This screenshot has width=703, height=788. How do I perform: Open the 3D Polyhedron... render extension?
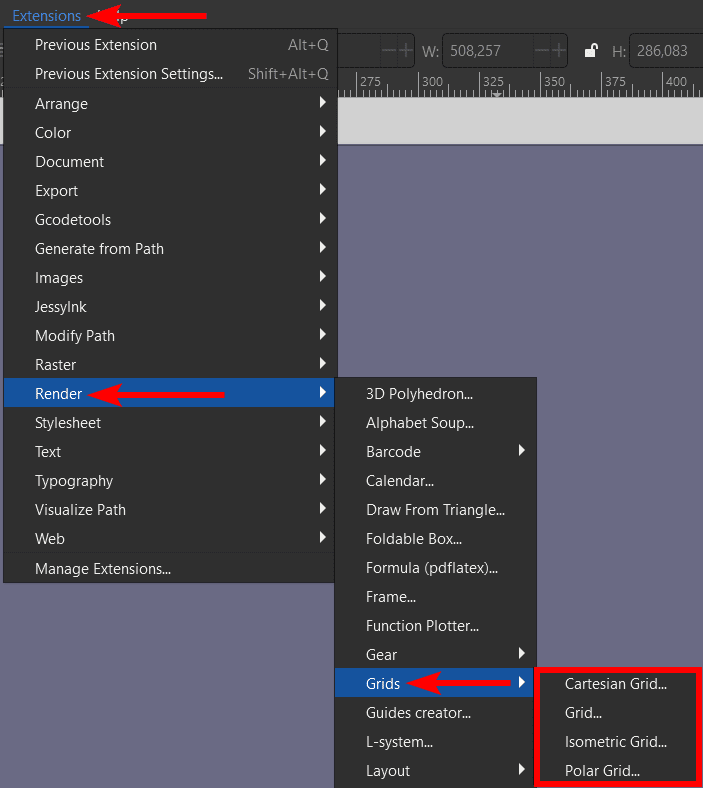(x=419, y=394)
